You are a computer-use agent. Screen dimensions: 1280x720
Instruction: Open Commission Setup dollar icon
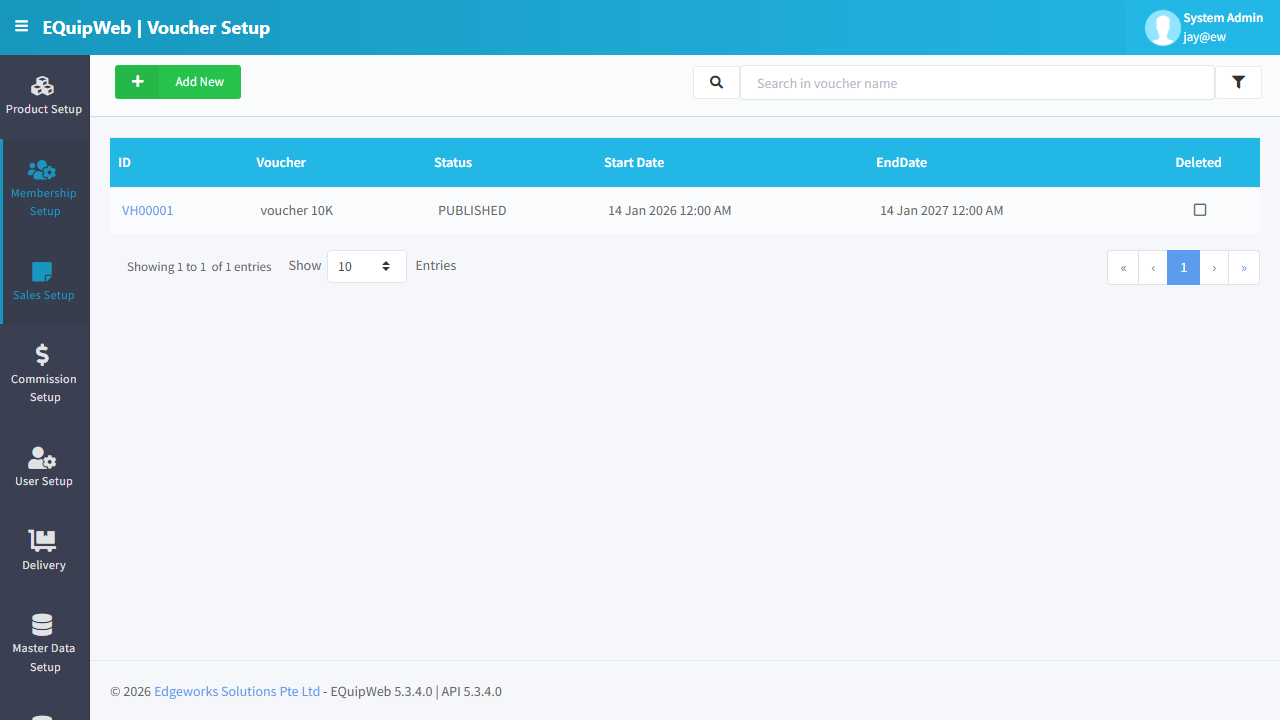tap(42, 354)
